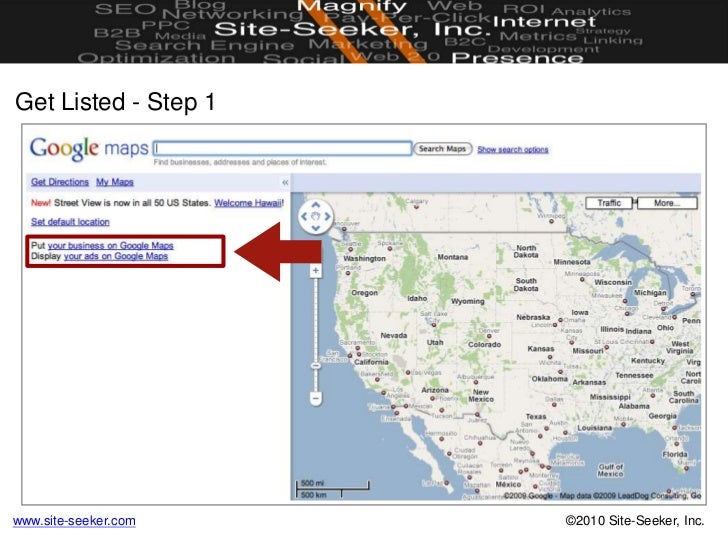
Task: Click the Minnesota label on the map
Action: (x=572, y=262)
